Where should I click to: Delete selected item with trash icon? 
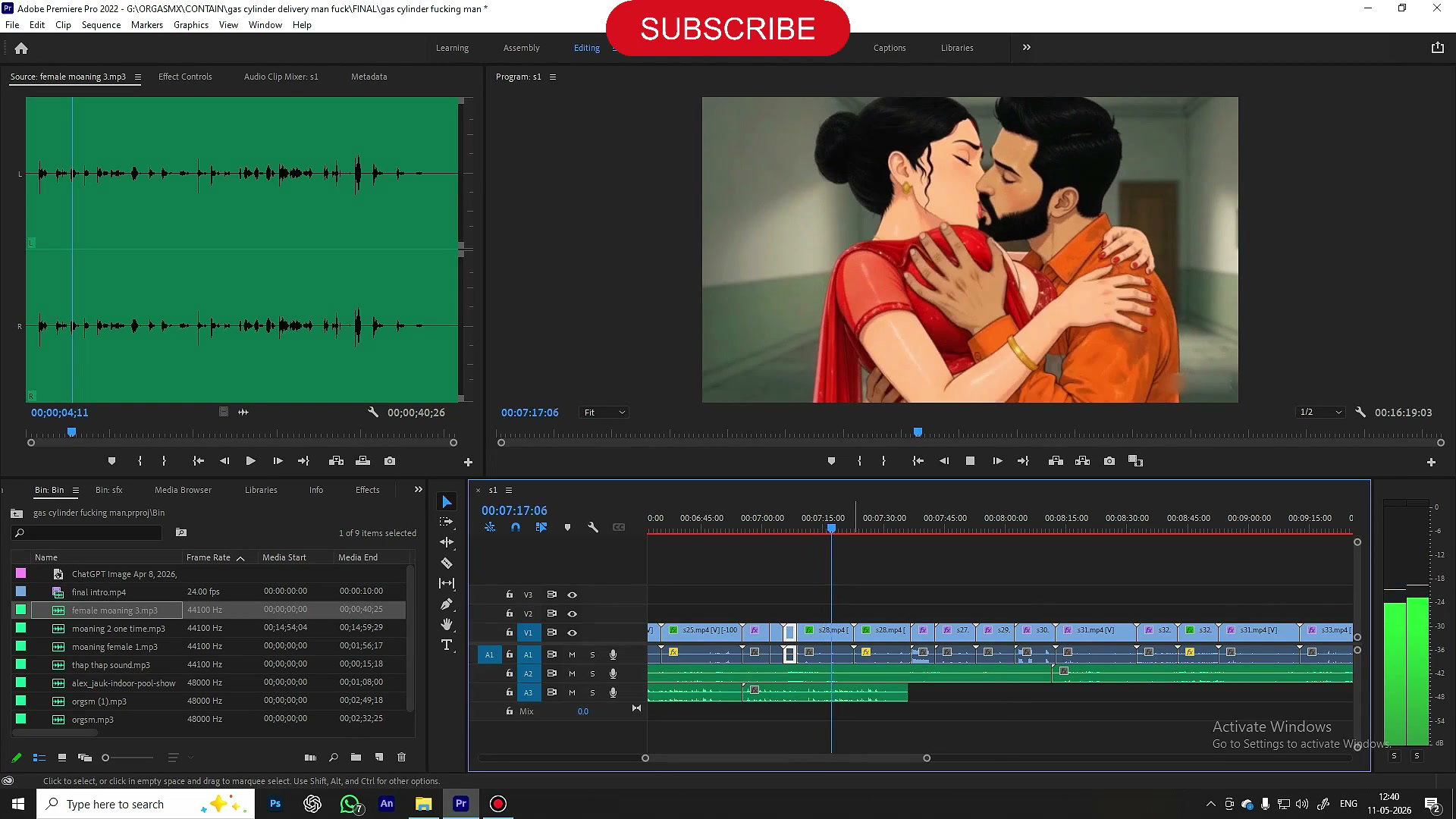pos(401,757)
